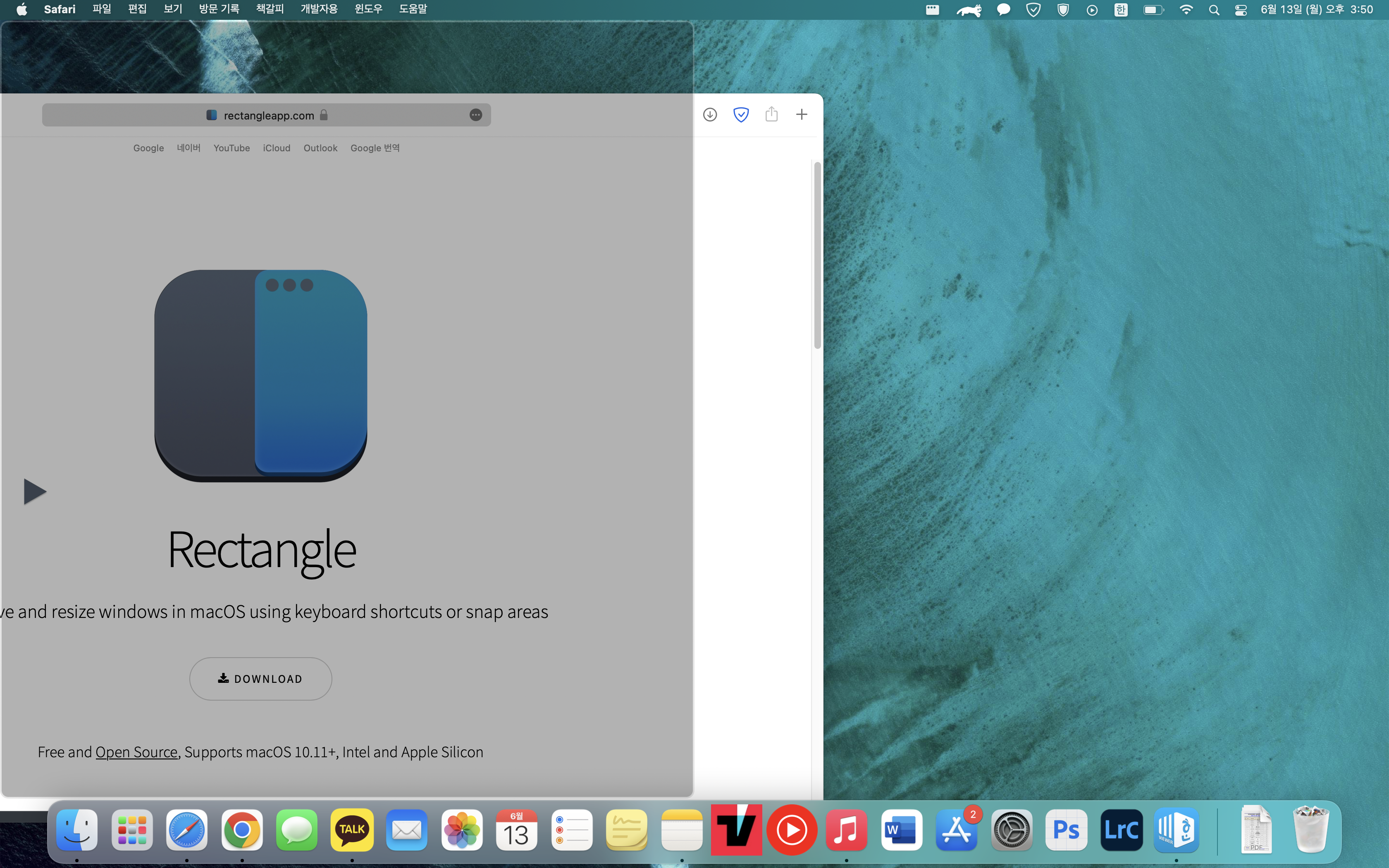Add new tab with plus icon
This screenshot has width=1389, height=868.
802,114
